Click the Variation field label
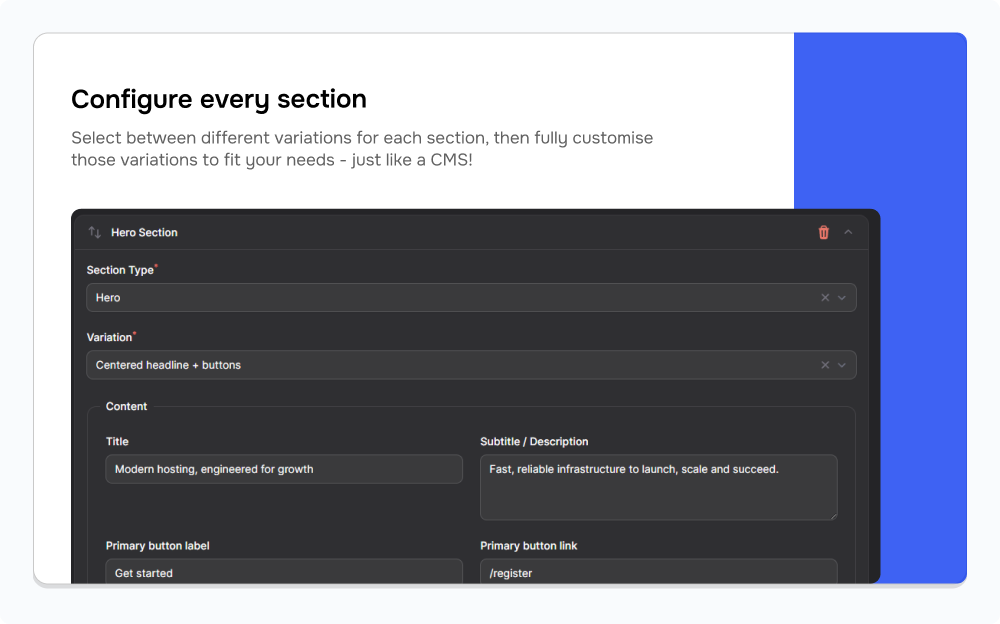The image size is (1000, 624). [109, 338]
